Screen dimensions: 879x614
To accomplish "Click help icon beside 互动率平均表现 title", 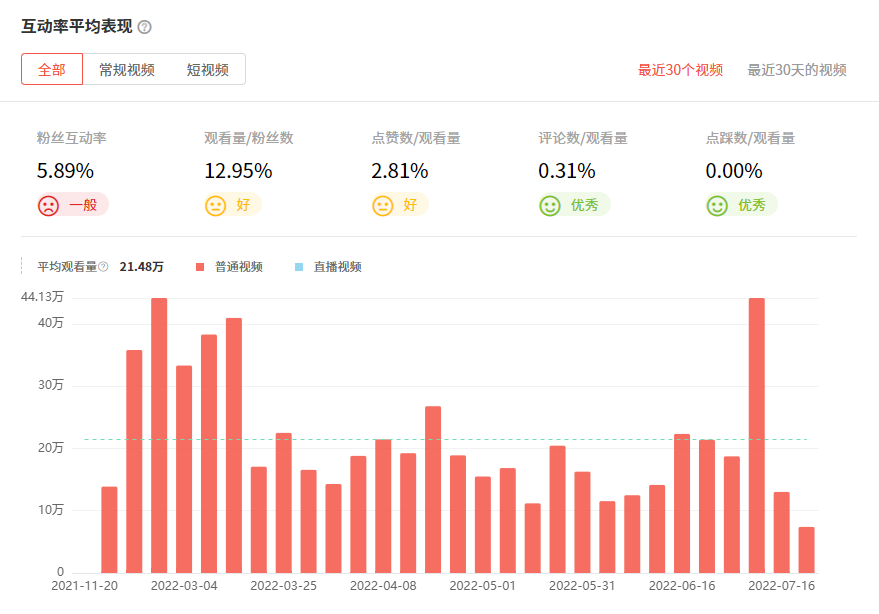I will point(145,27).
